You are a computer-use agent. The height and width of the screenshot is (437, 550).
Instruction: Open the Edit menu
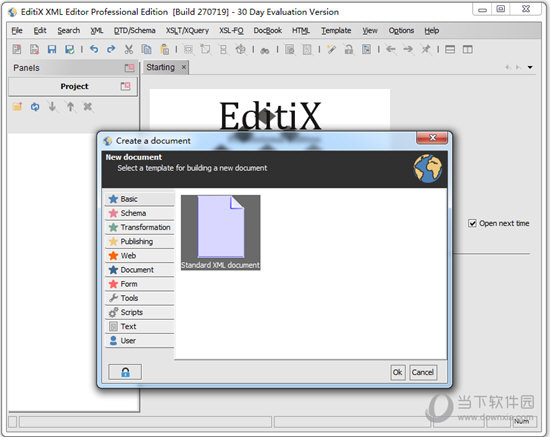[x=40, y=31]
